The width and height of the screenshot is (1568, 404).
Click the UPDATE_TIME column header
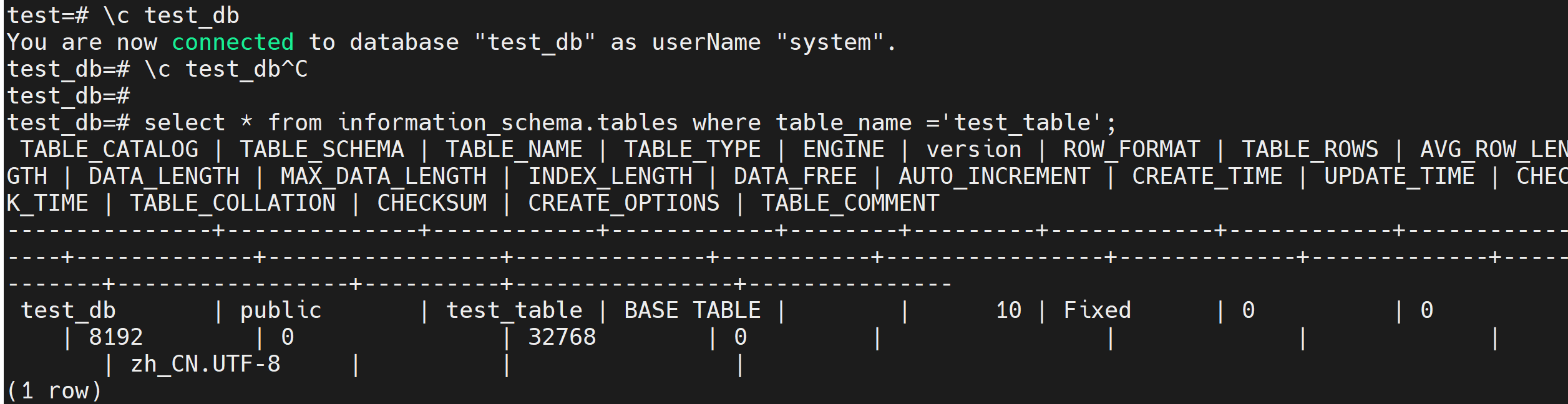[x=1400, y=176]
